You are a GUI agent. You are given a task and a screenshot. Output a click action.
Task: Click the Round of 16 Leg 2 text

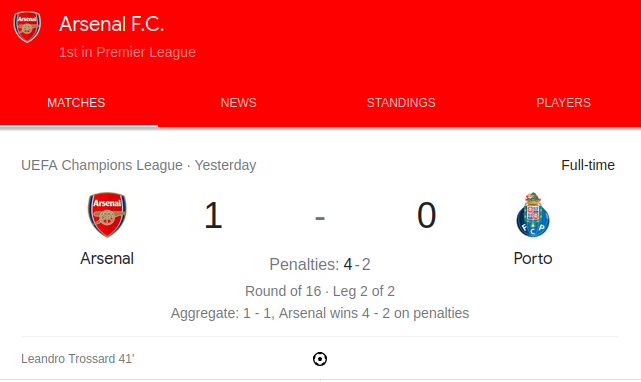[x=320, y=291]
